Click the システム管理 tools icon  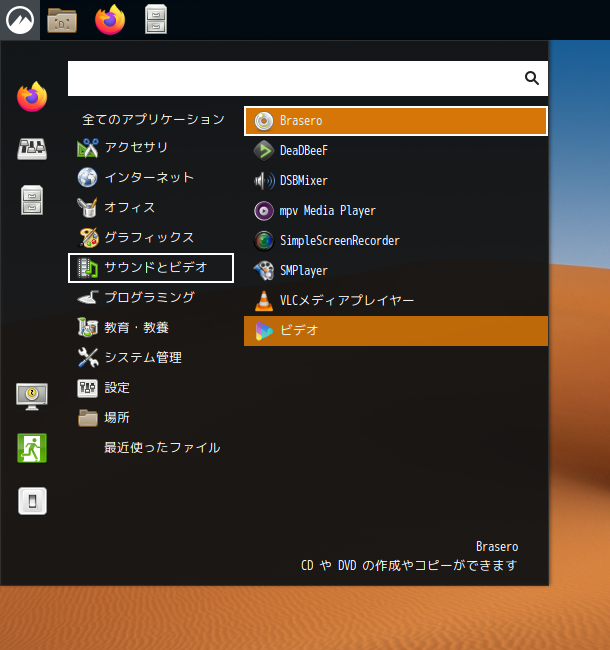click(88, 357)
